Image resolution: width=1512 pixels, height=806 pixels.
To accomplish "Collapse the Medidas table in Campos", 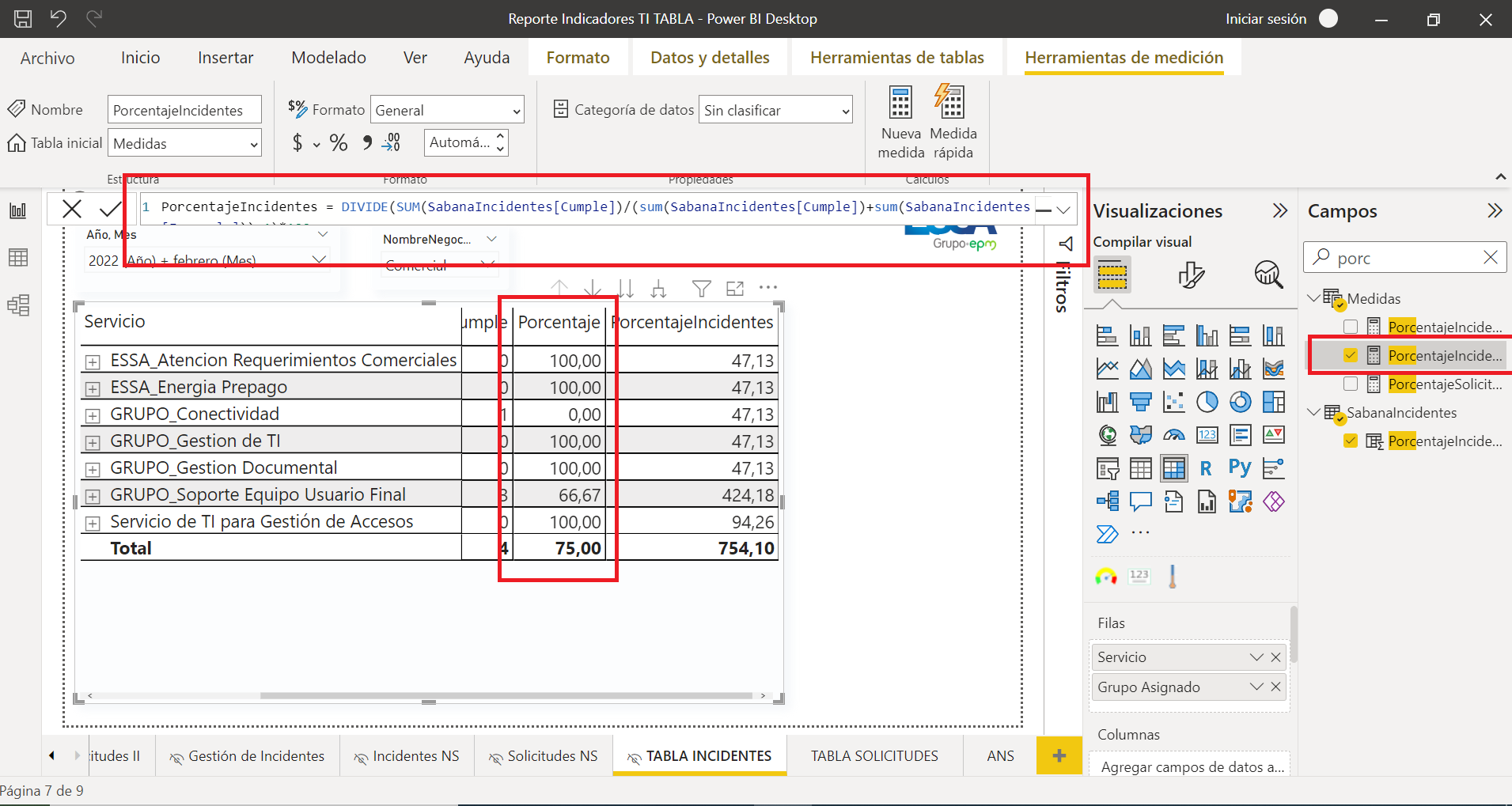I will [x=1314, y=298].
